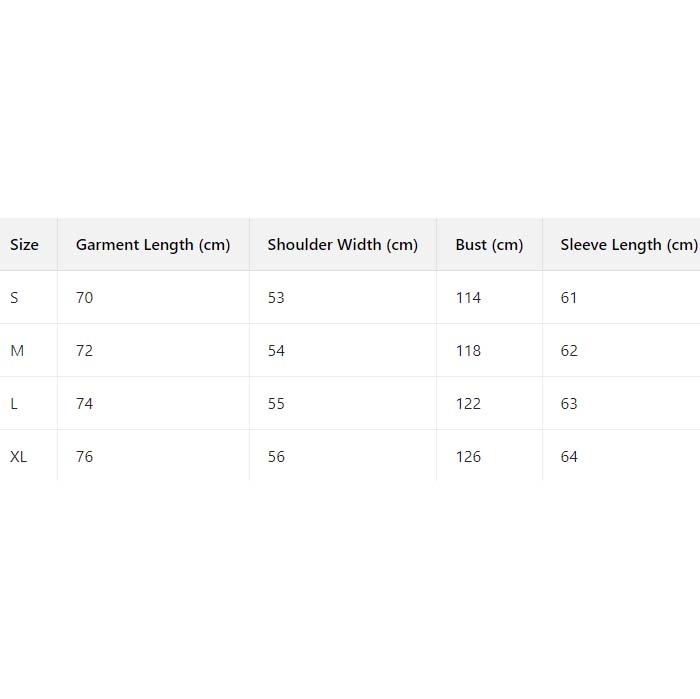Click the Bust (cm) column header
Image resolution: width=700 pixels, height=699 pixels.
coord(489,245)
